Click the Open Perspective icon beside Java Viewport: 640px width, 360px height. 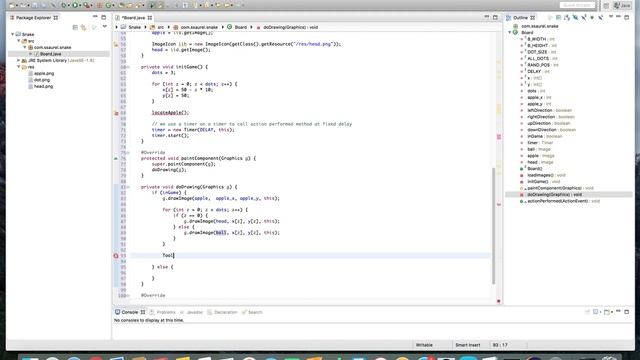[606, 5]
